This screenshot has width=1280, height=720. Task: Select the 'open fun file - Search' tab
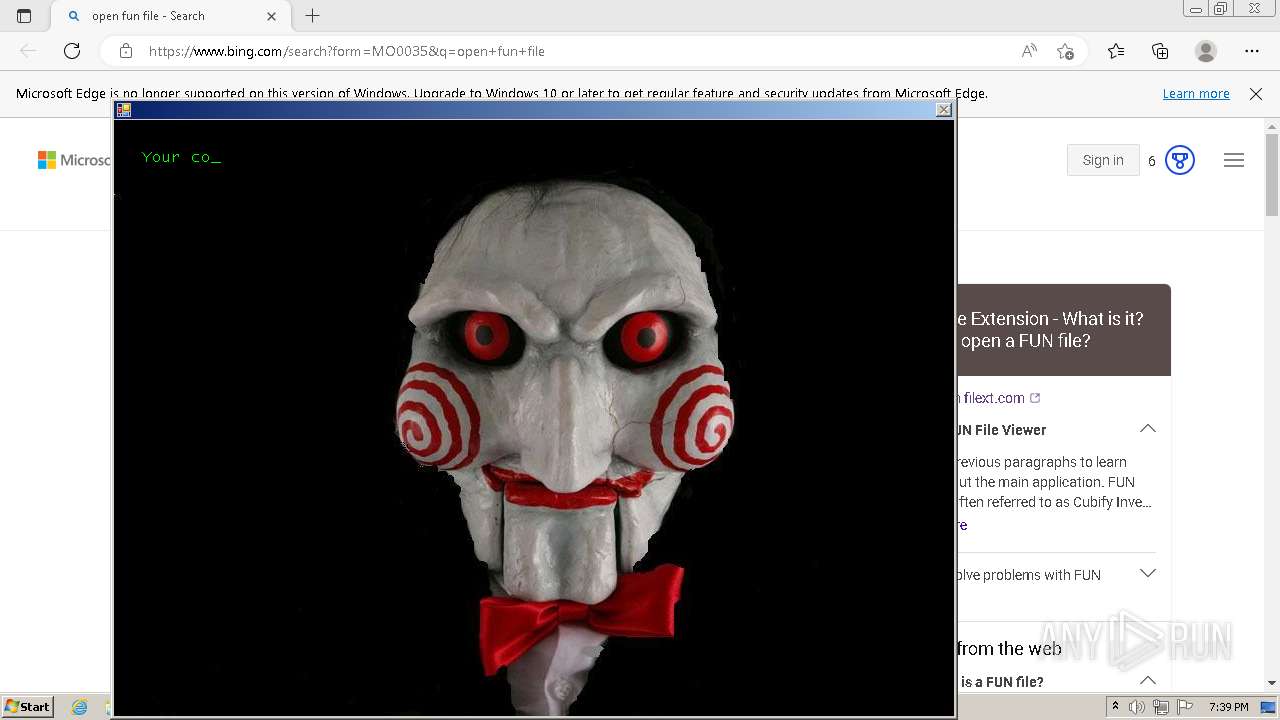[169, 16]
